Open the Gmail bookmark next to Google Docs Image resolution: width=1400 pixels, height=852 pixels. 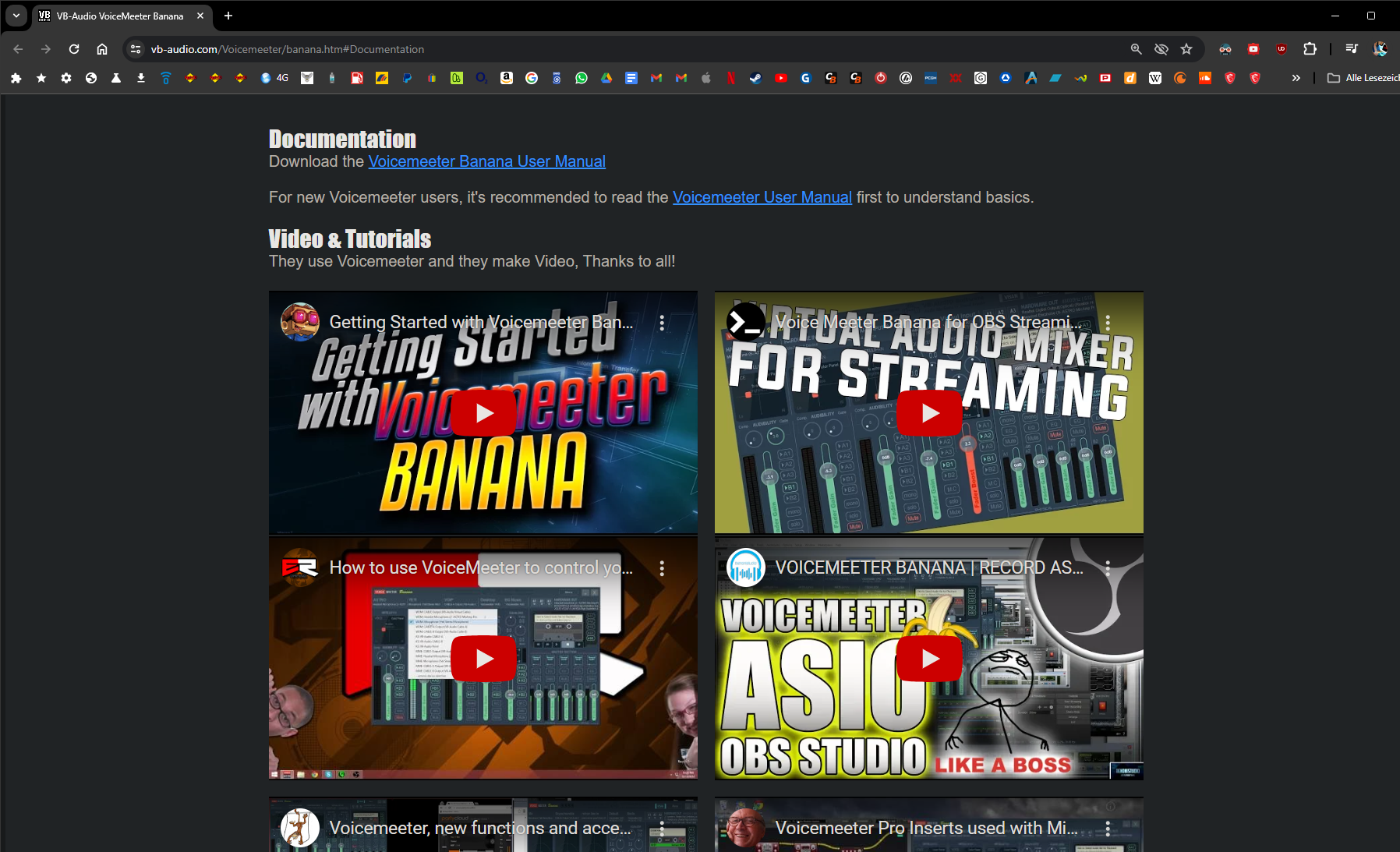click(x=656, y=78)
